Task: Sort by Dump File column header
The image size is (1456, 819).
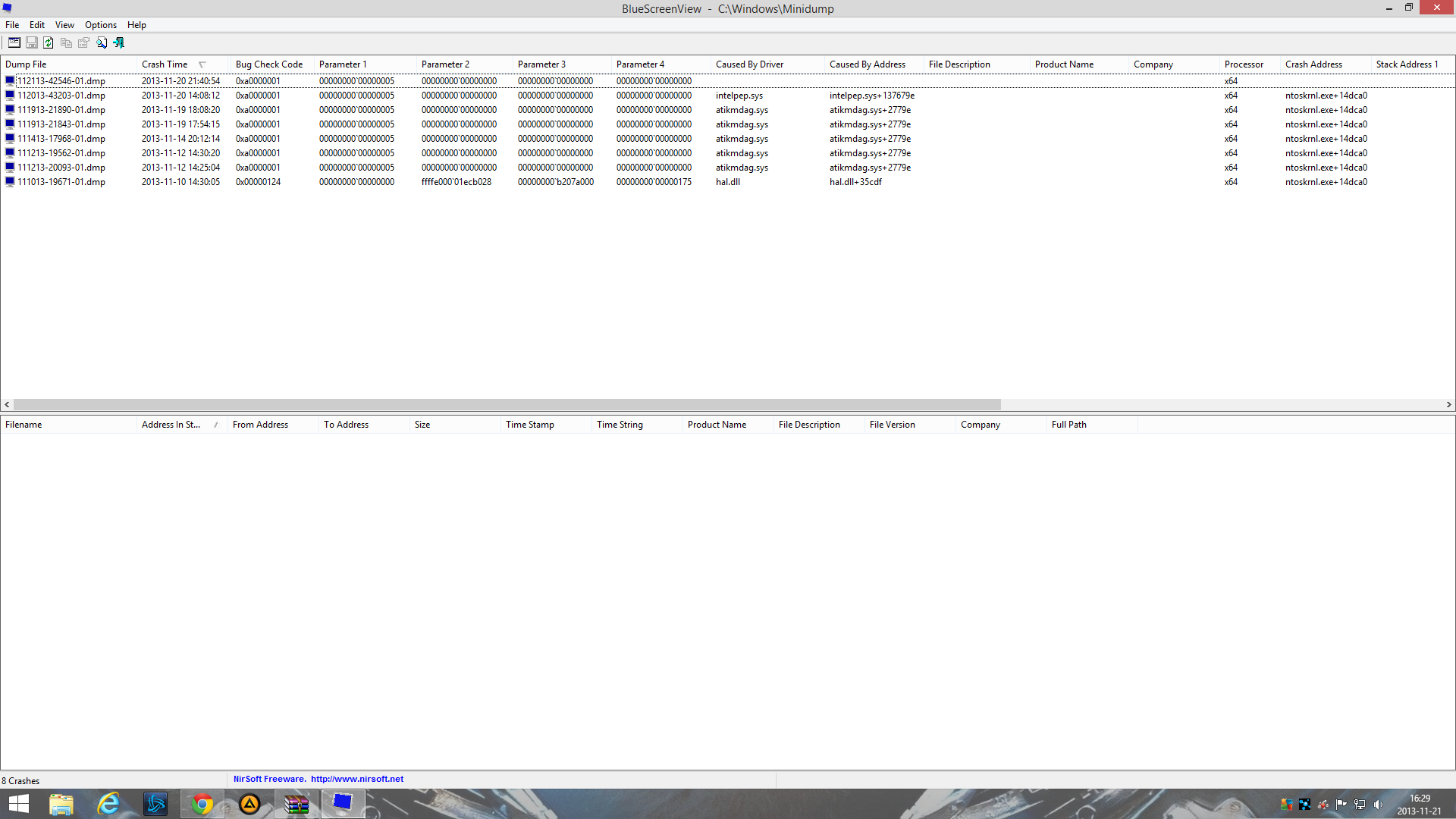Action: pos(68,64)
